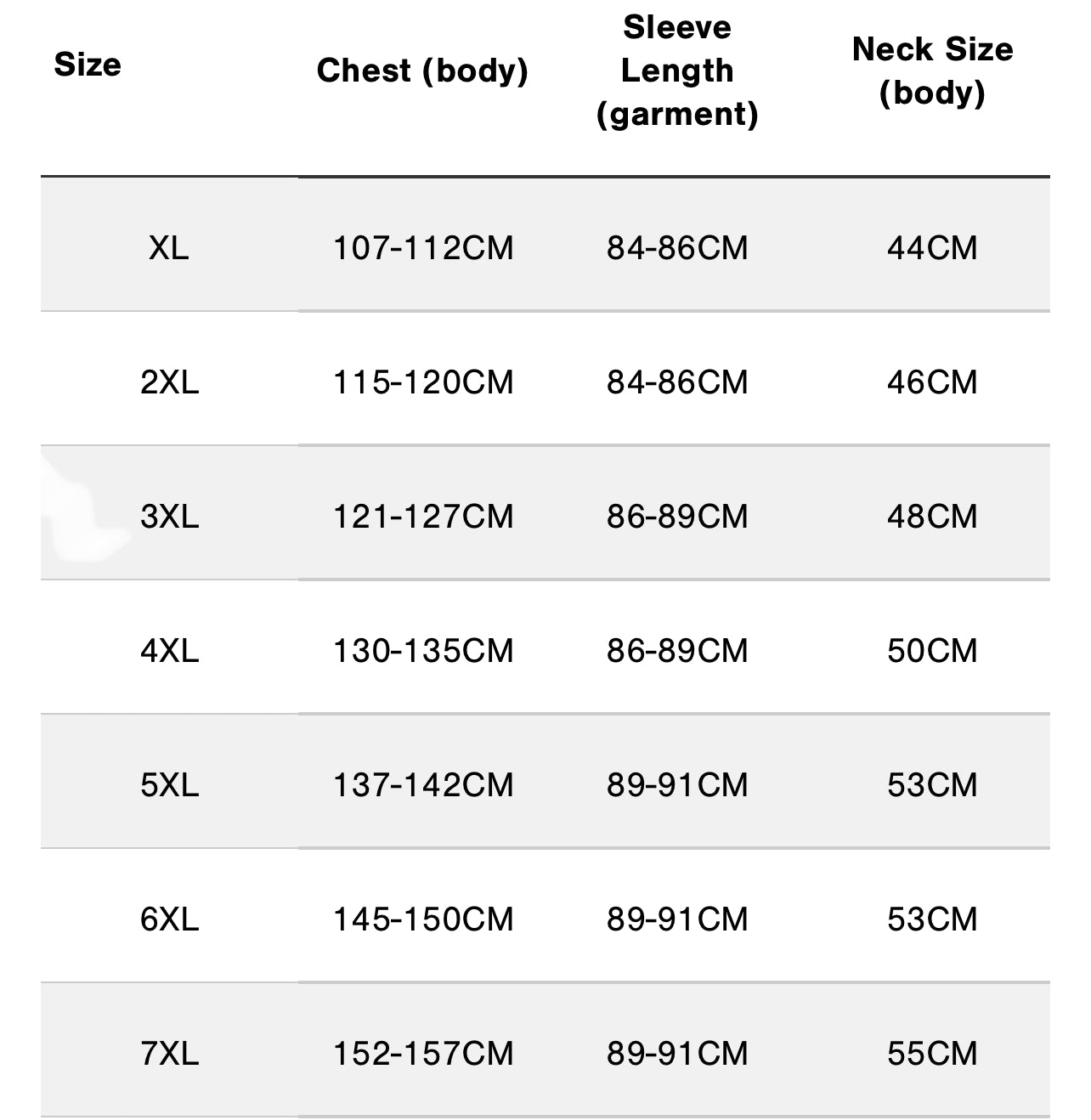Click the 2XL sleeve length 84-86CM cell
Image resolution: width=1091 pixels, height=1120 pixels.
[677, 382]
